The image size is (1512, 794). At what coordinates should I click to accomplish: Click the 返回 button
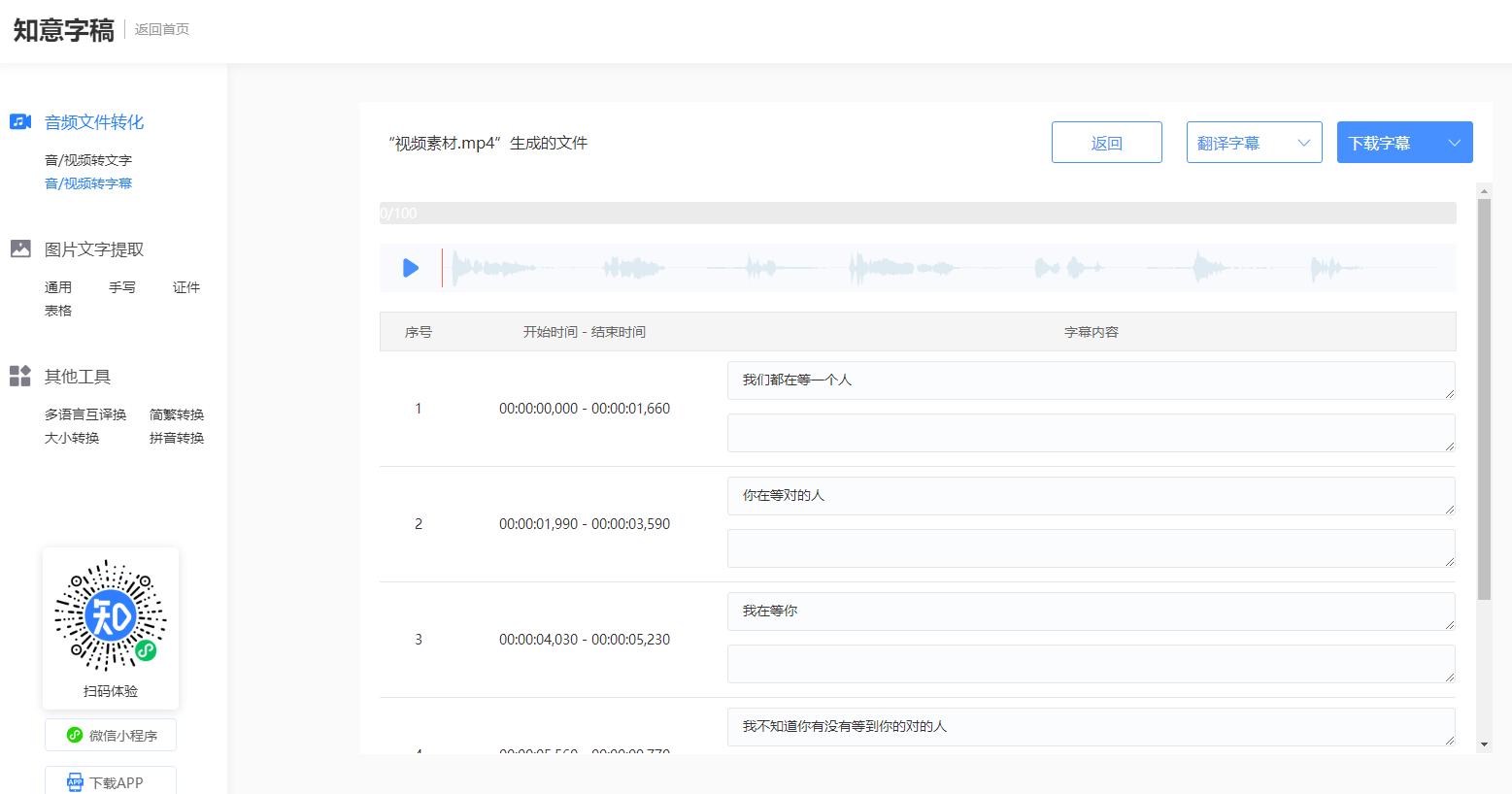click(x=1106, y=142)
